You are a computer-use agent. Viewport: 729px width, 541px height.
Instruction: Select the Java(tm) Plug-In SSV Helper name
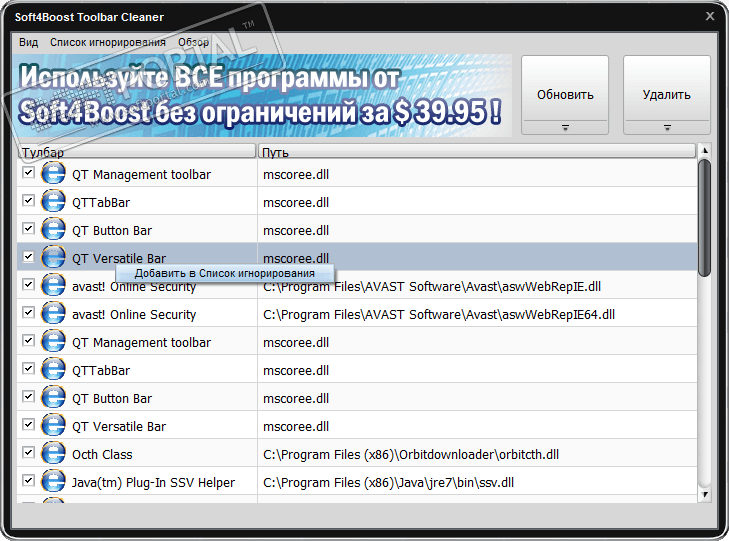click(x=153, y=482)
